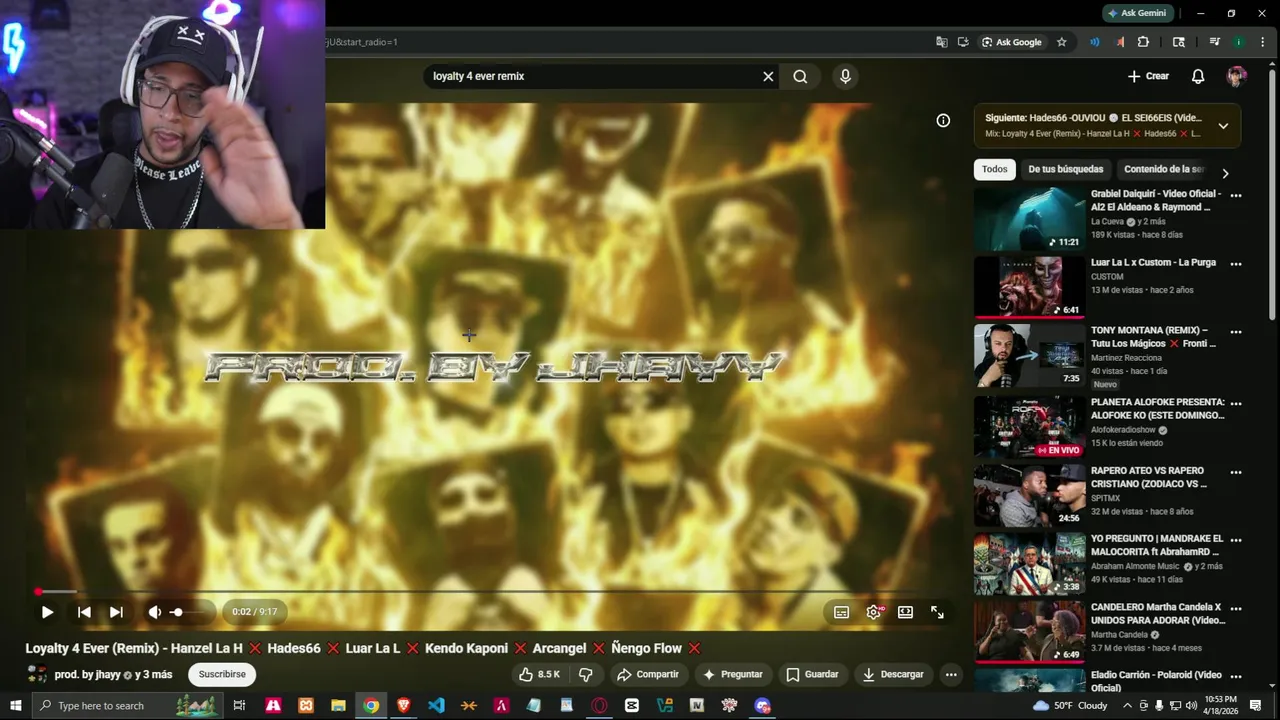This screenshot has height=720, width=1280.
Task: Open options for Grabiel Daiquirí video
Action: coord(1236,196)
